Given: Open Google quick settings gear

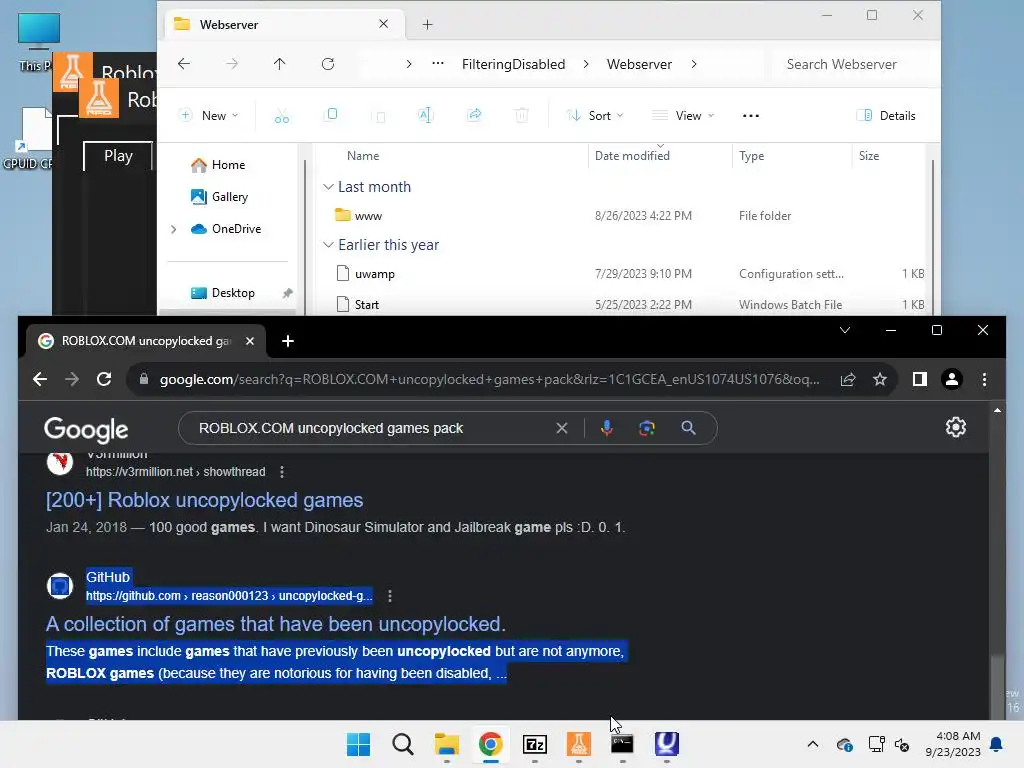Looking at the screenshot, I should [x=955, y=427].
